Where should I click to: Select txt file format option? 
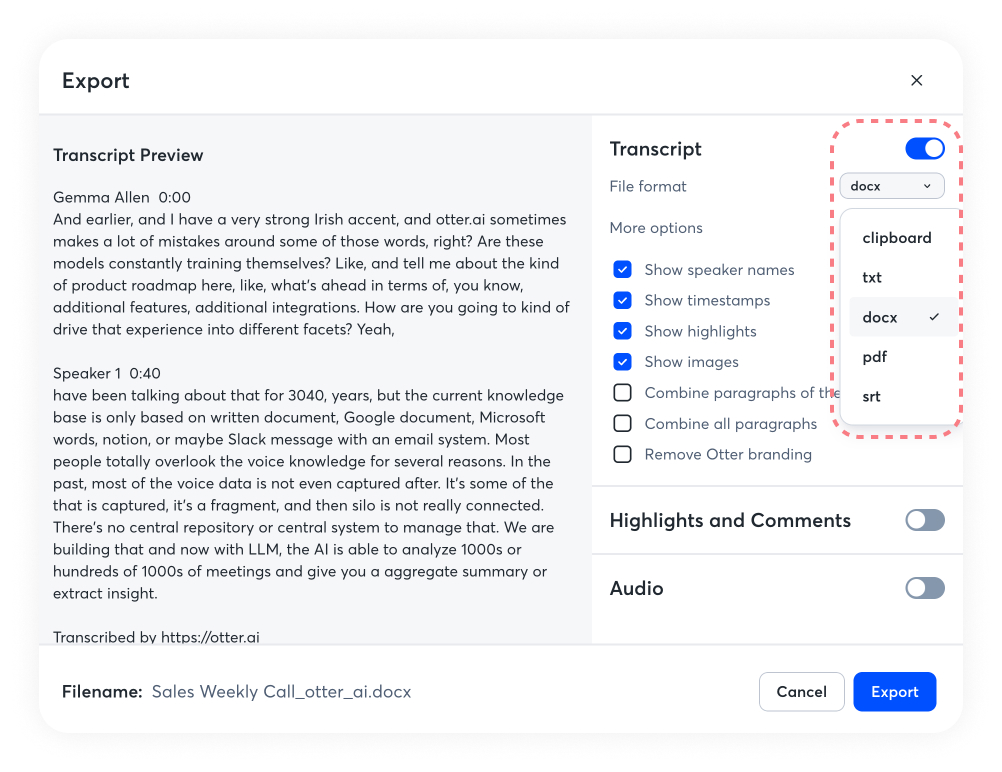pos(872,278)
